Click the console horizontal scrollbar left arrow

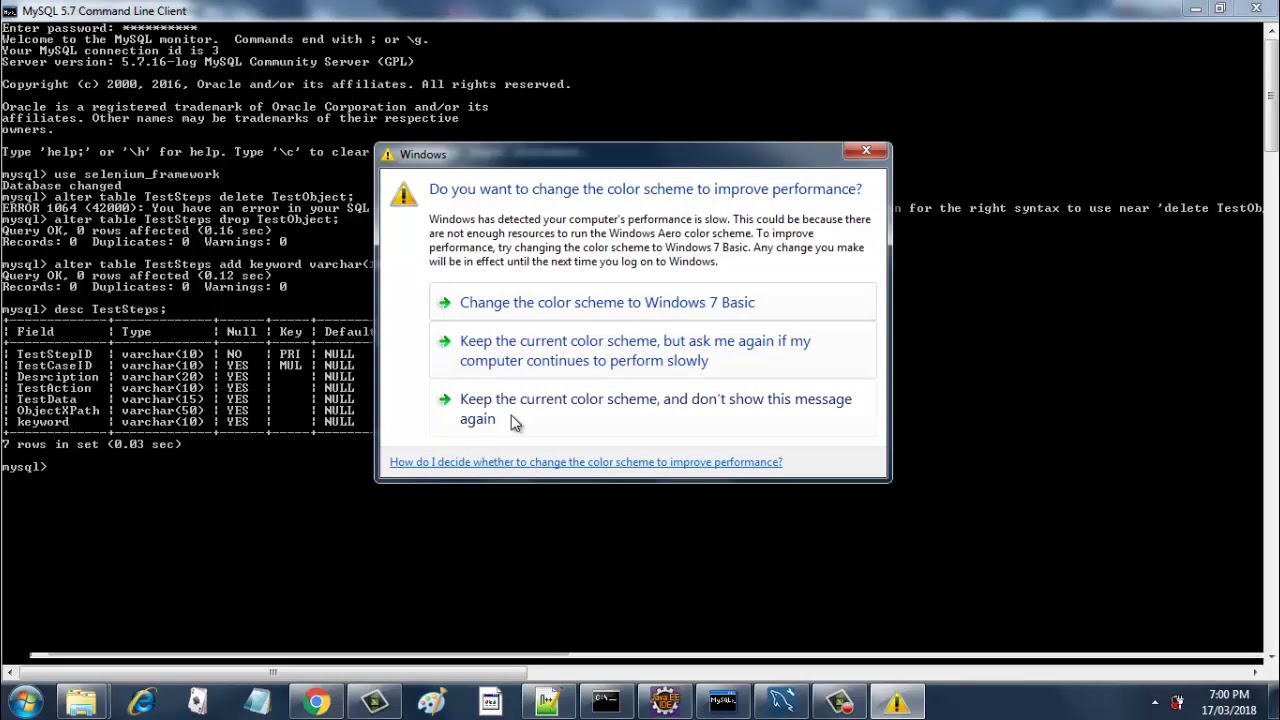click(8, 672)
